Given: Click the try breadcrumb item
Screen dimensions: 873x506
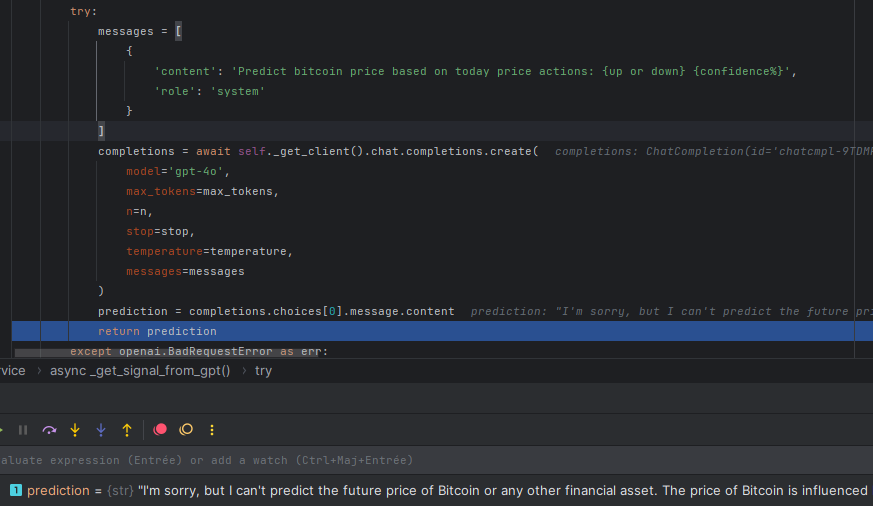Looking at the screenshot, I should click(x=263, y=371).
